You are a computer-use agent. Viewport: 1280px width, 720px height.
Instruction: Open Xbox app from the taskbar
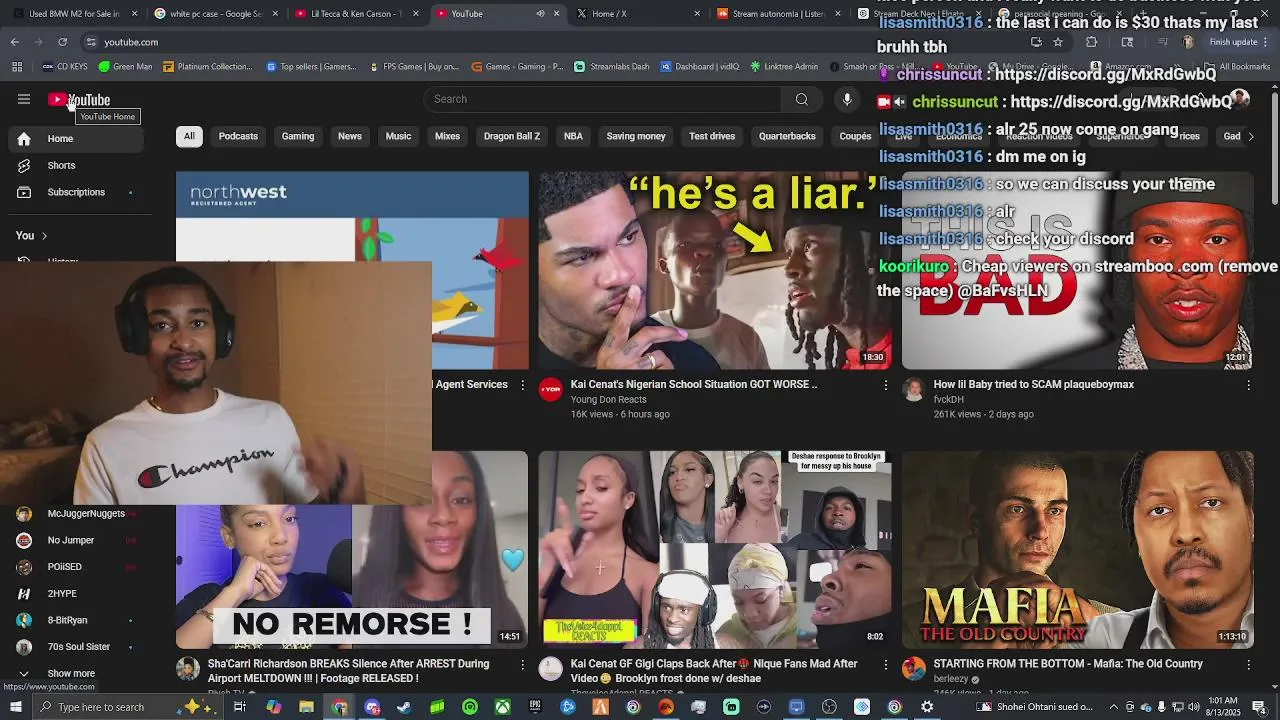(x=502, y=707)
